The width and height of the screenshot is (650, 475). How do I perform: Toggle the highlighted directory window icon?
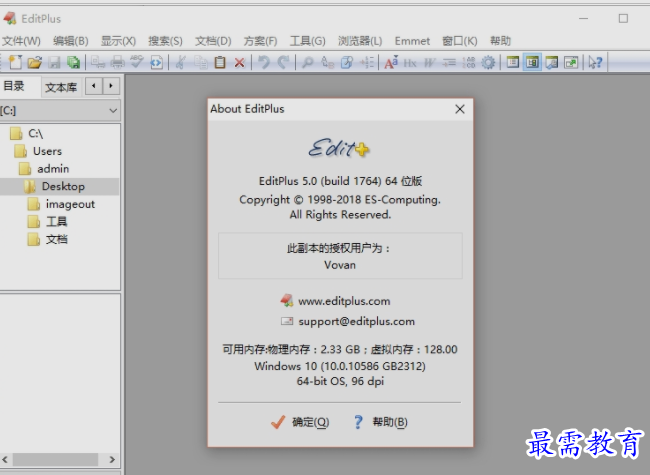(x=532, y=63)
